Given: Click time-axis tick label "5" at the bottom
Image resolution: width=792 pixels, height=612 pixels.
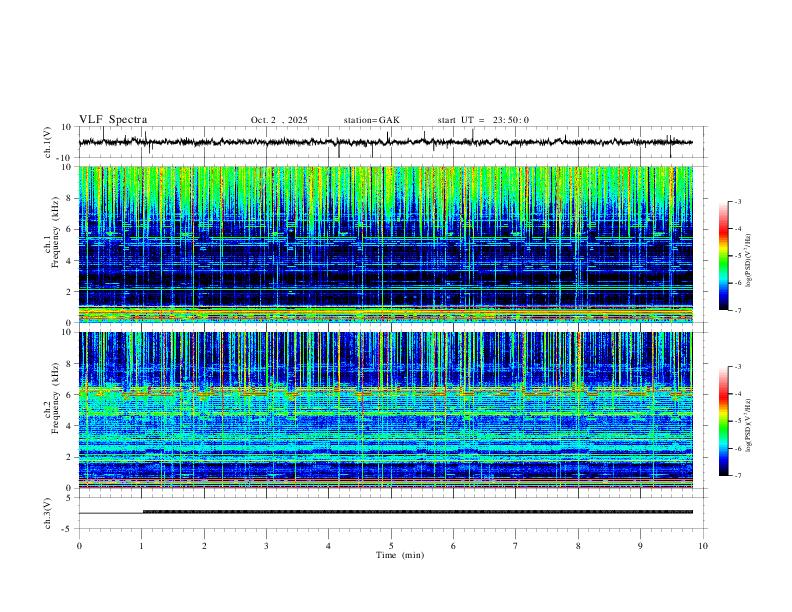Looking at the screenshot, I should click(x=391, y=546).
